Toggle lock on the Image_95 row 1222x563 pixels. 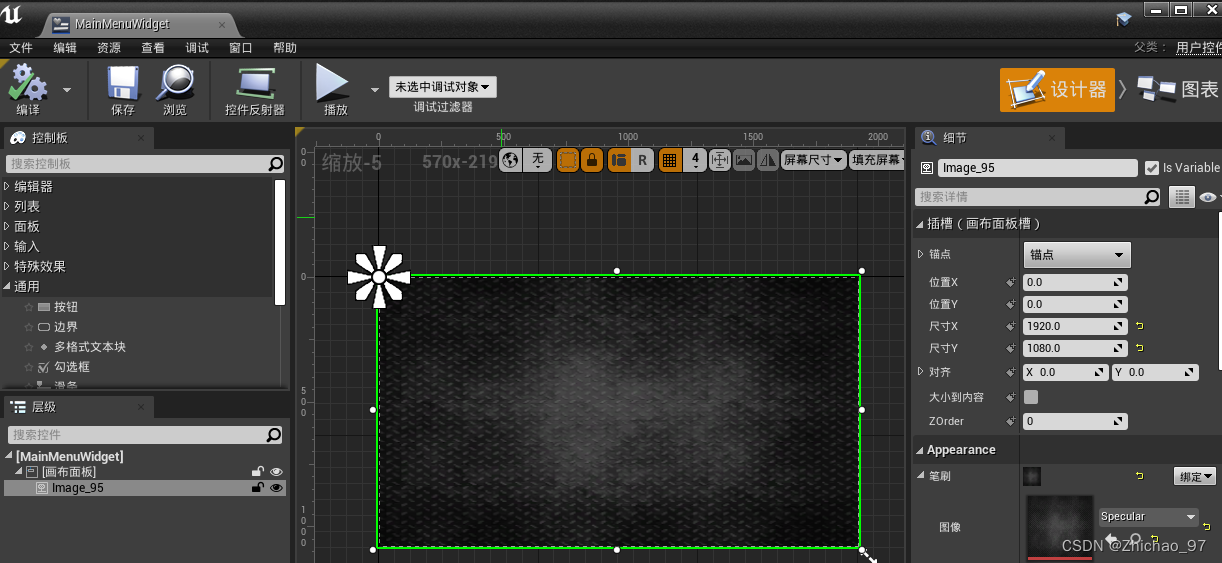point(258,488)
